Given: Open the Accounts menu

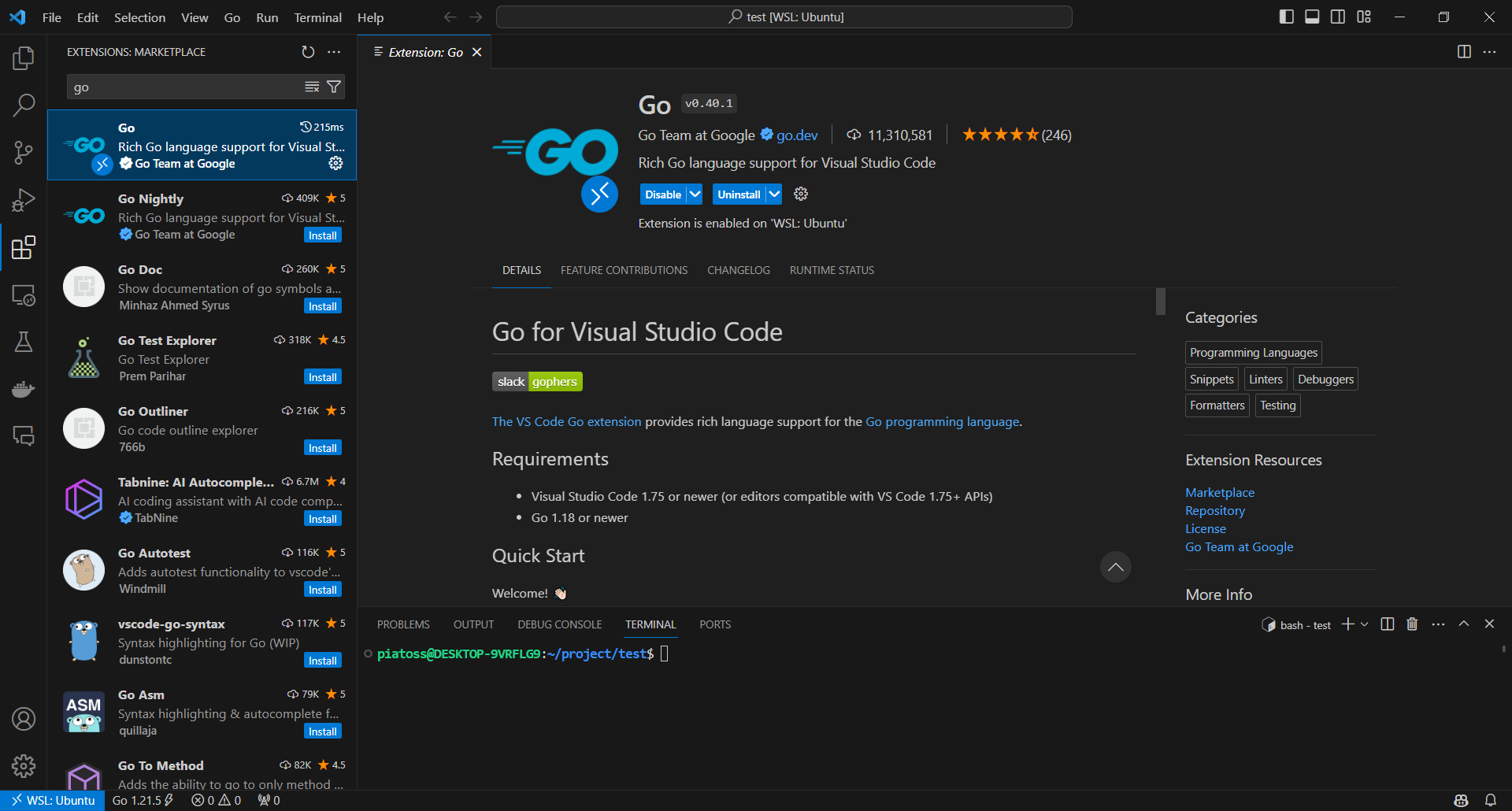Looking at the screenshot, I should [24, 719].
